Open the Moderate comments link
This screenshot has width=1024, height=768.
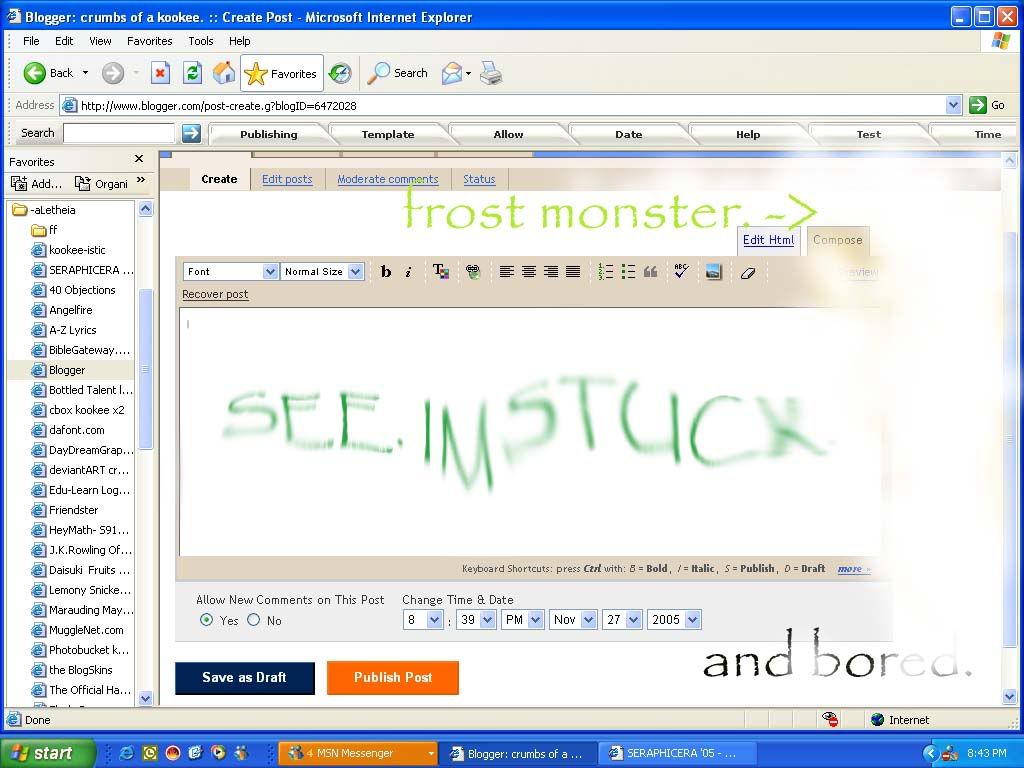pyautogui.click(x=388, y=179)
